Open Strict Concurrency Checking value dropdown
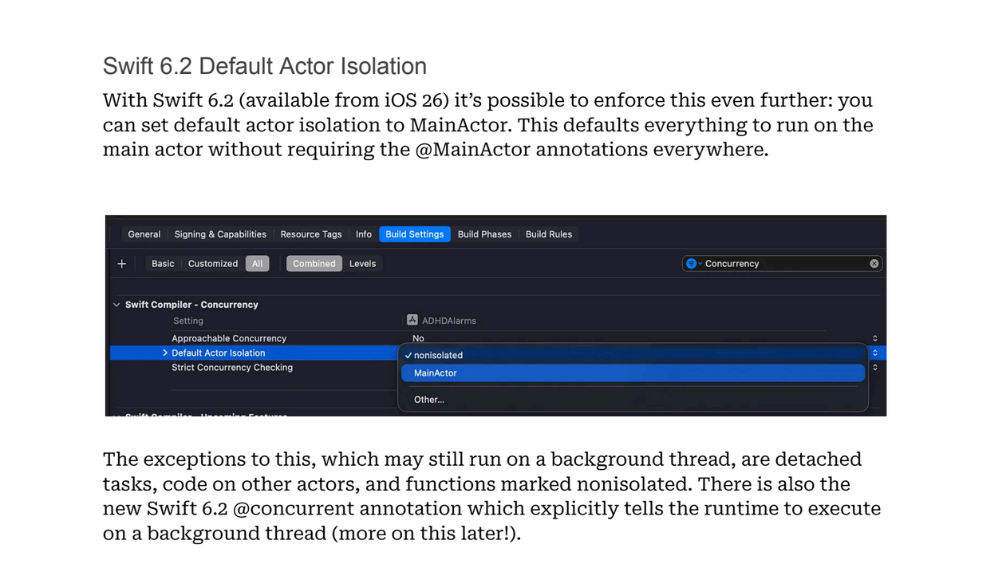This screenshot has height=562, width=1000. [874, 368]
